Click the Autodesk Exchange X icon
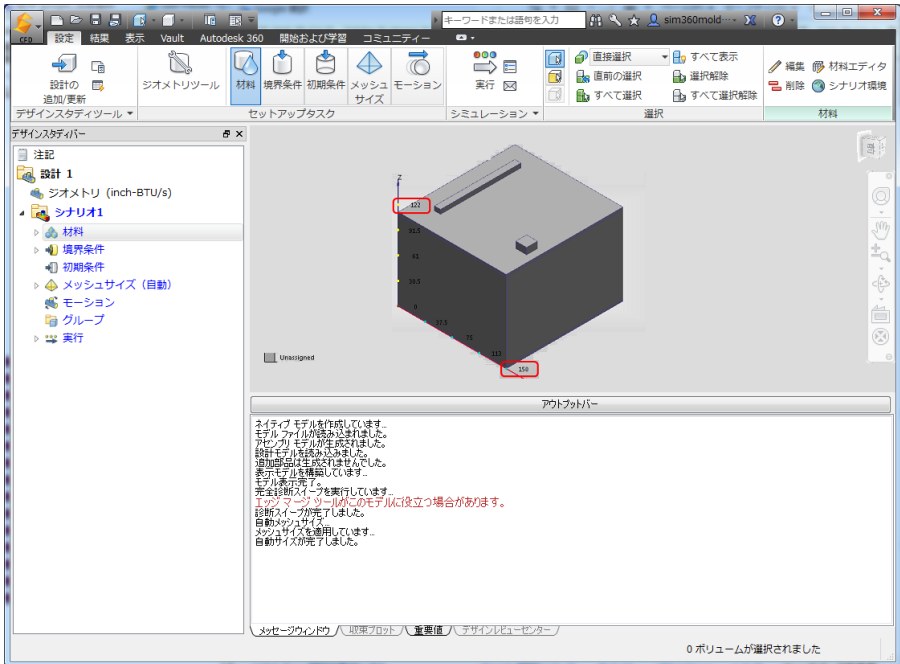Viewport: 900px width, 664px height. (750, 20)
